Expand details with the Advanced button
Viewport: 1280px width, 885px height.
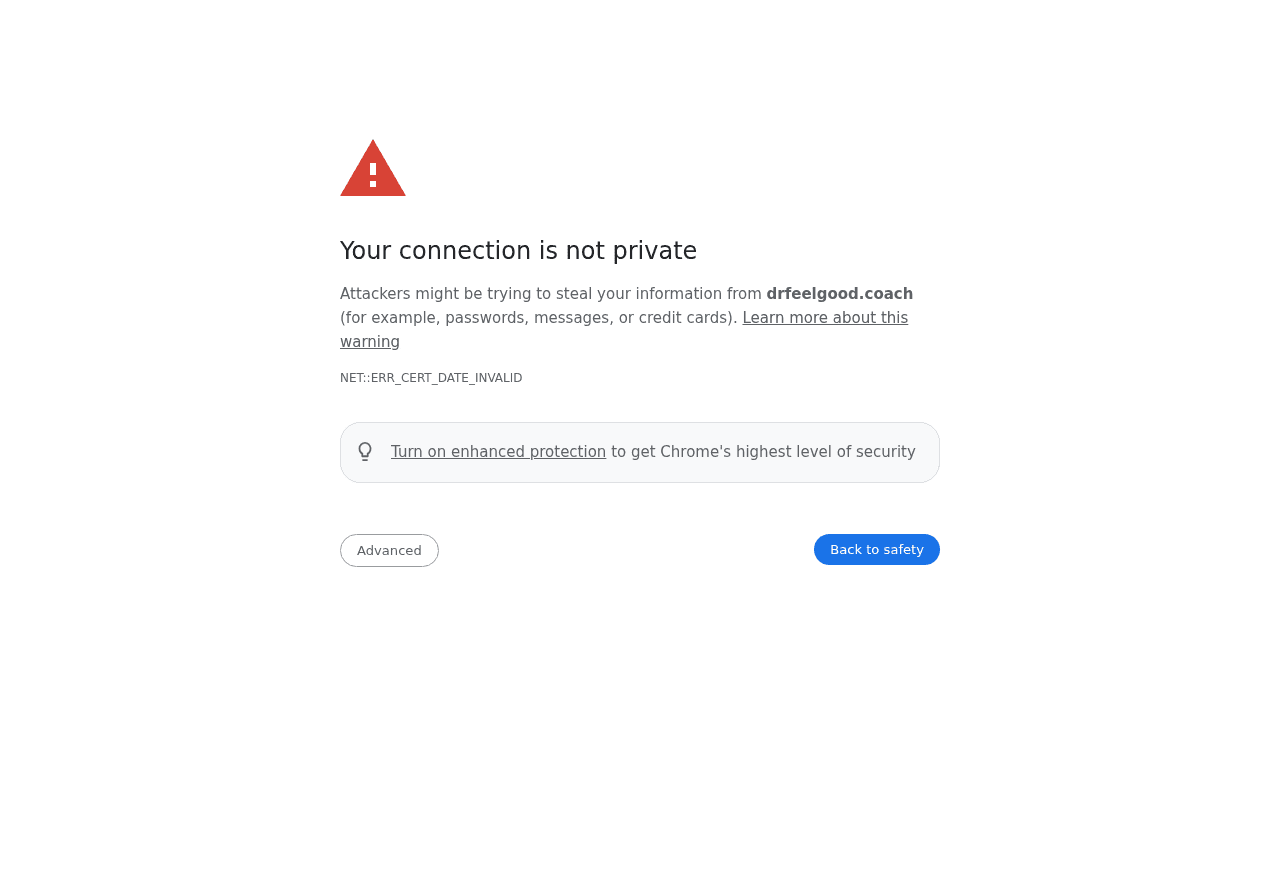(389, 550)
